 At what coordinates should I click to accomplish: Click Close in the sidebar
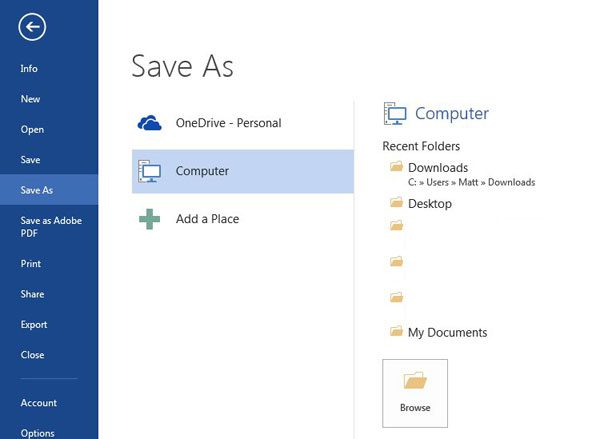tap(32, 355)
